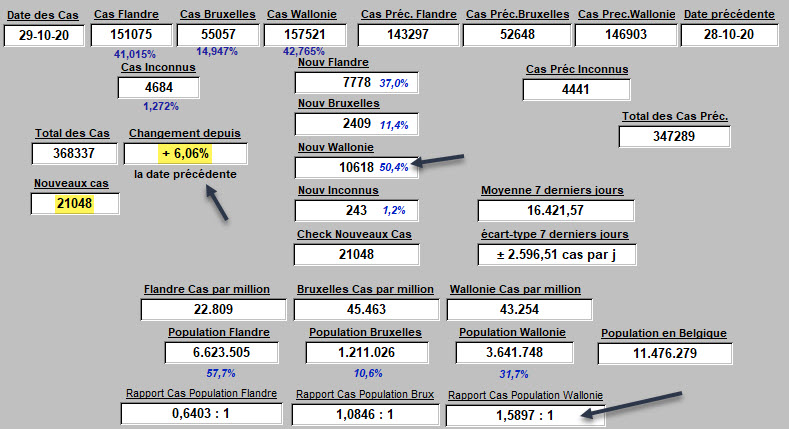Click the "Moyenne 7 derniers jours" label
The width and height of the screenshot is (789, 429).
(x=552, y=190)
